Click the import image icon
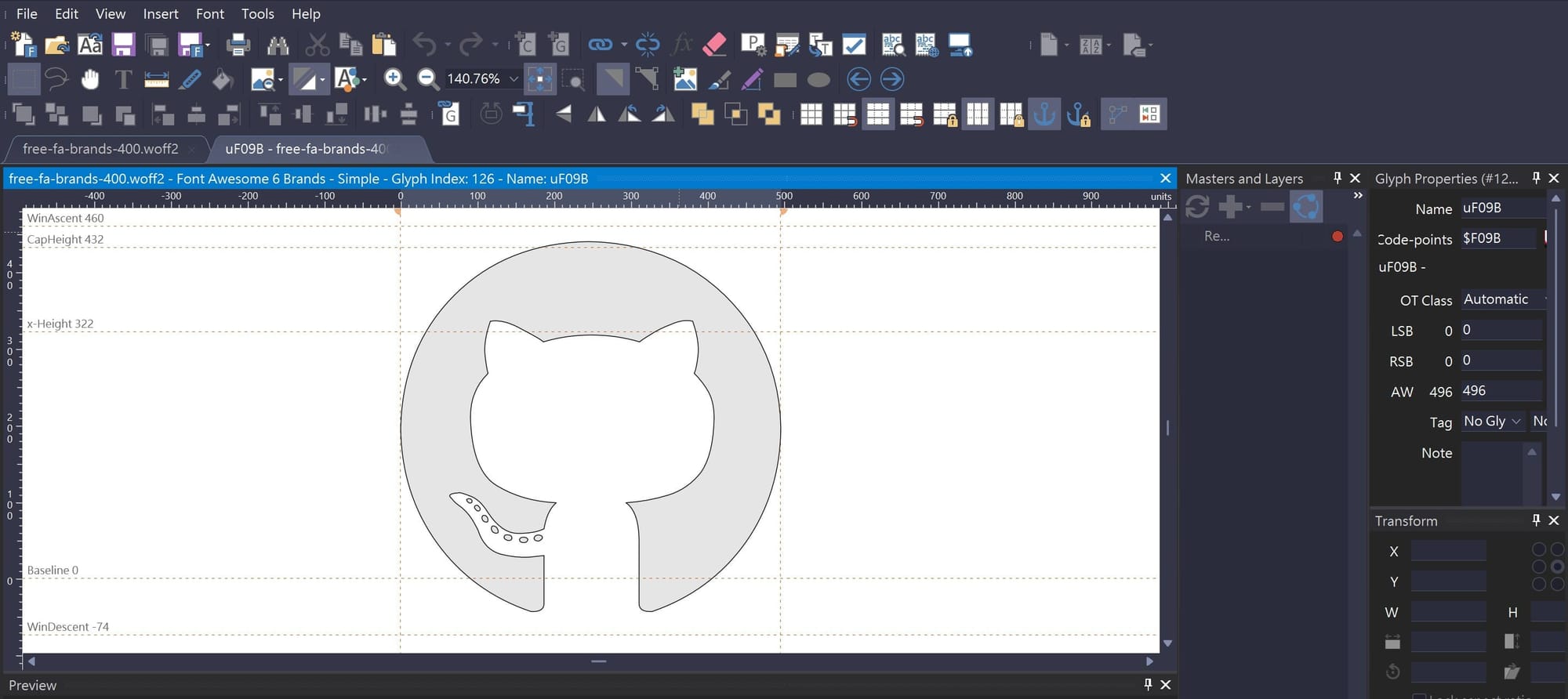 pyautogui.click(x=685, y=79)
